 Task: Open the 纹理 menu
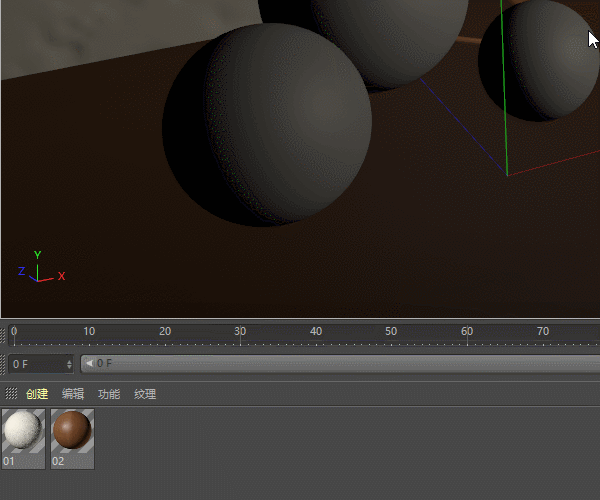pyautogui.click(x=145, y=394)
